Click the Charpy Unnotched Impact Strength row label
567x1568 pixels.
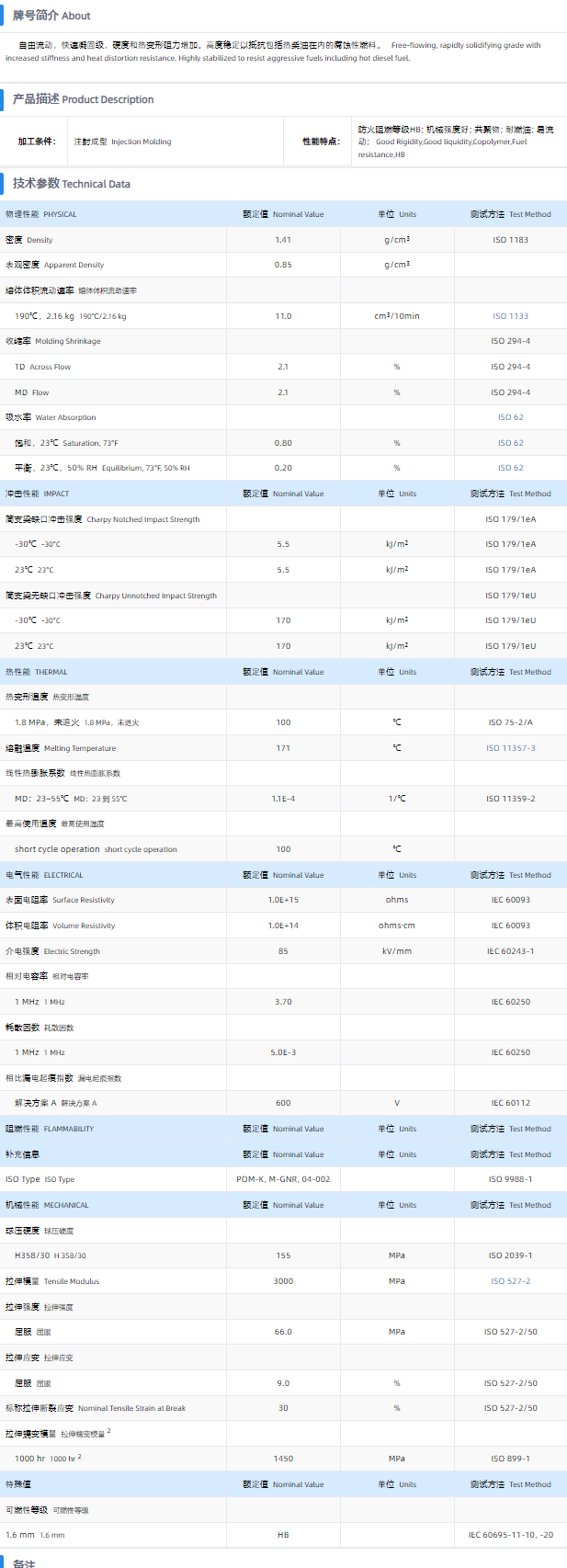(111, 596)
